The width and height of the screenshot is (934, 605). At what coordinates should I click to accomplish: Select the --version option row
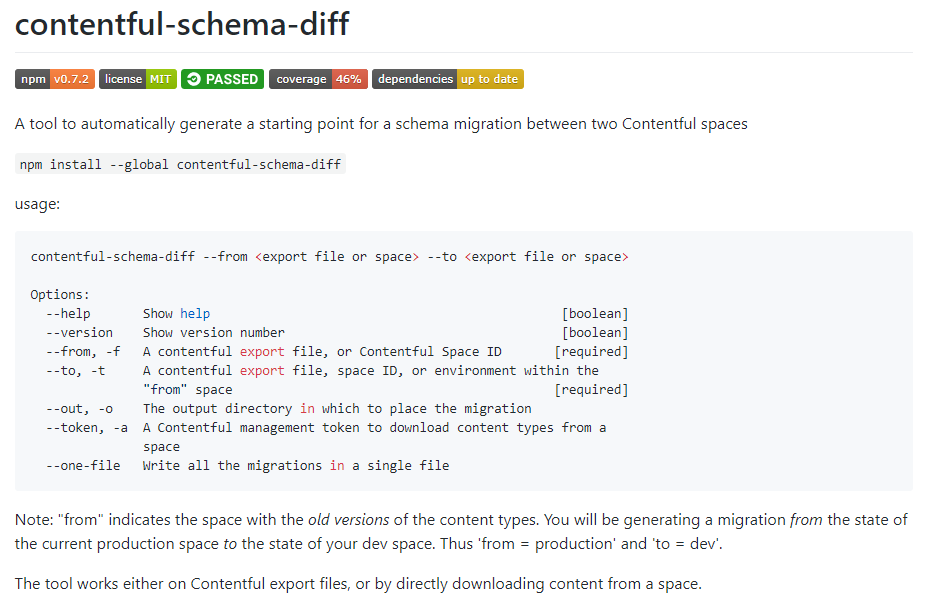[x=337, y=333]
